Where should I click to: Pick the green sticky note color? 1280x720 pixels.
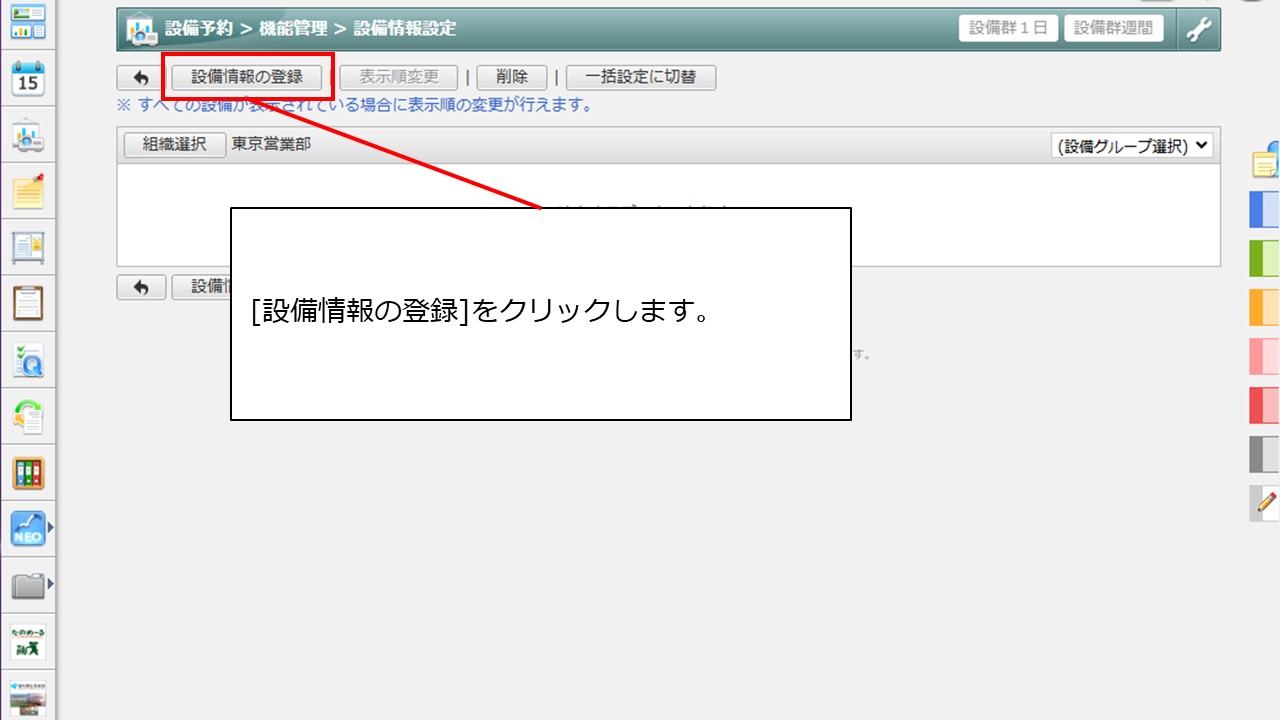(x=1265, y=258)
